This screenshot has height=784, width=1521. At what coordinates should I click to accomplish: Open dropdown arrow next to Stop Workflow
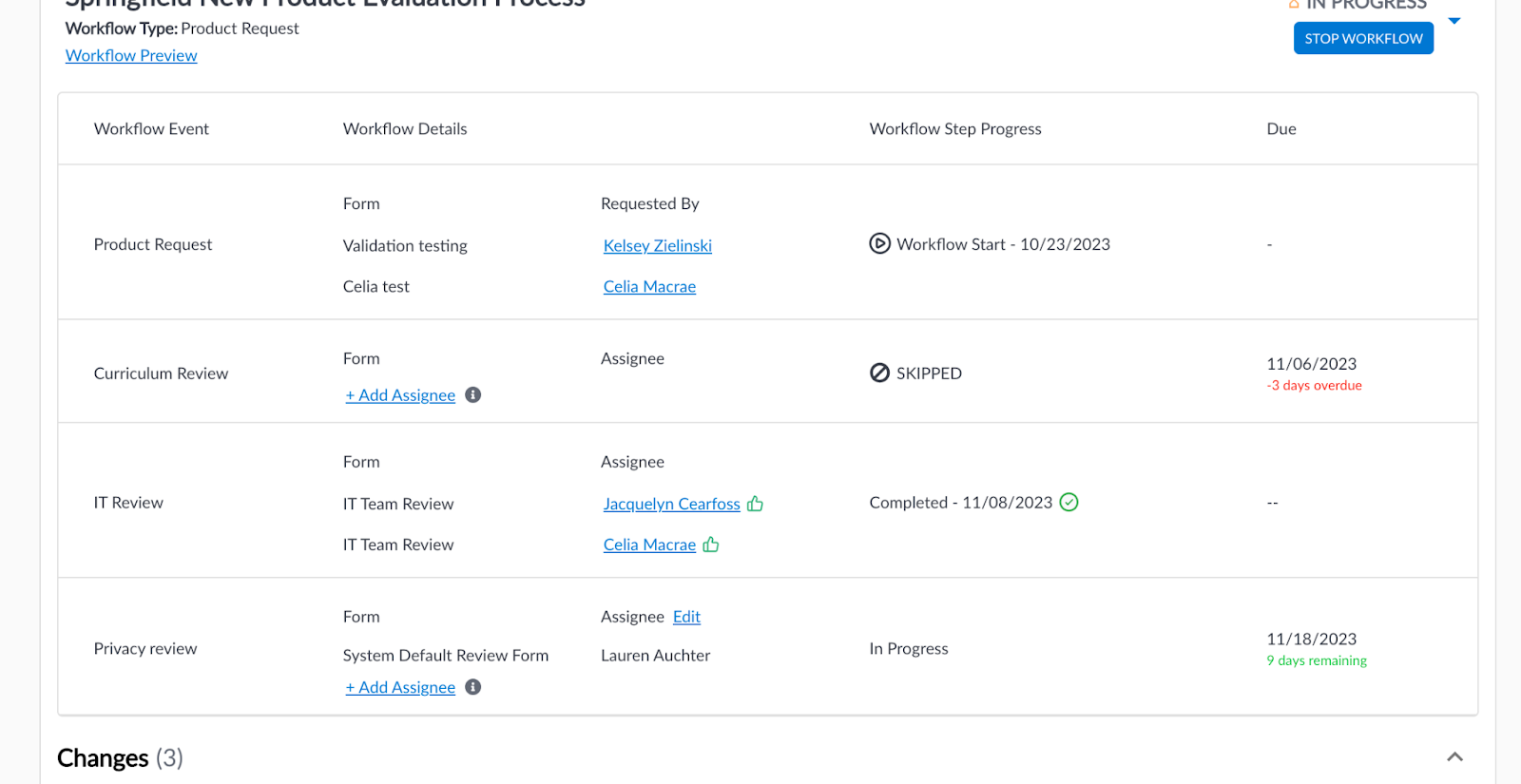coord(1454,21)
